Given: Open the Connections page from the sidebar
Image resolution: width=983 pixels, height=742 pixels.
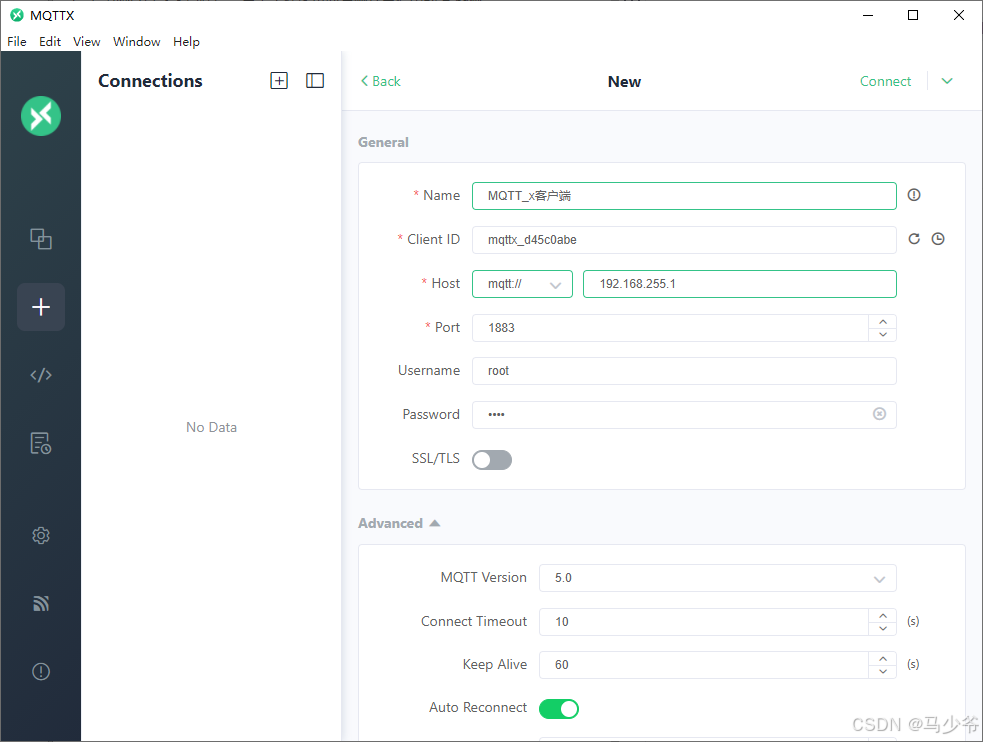Looking at the screenshot, I should [x=41, y=239].
